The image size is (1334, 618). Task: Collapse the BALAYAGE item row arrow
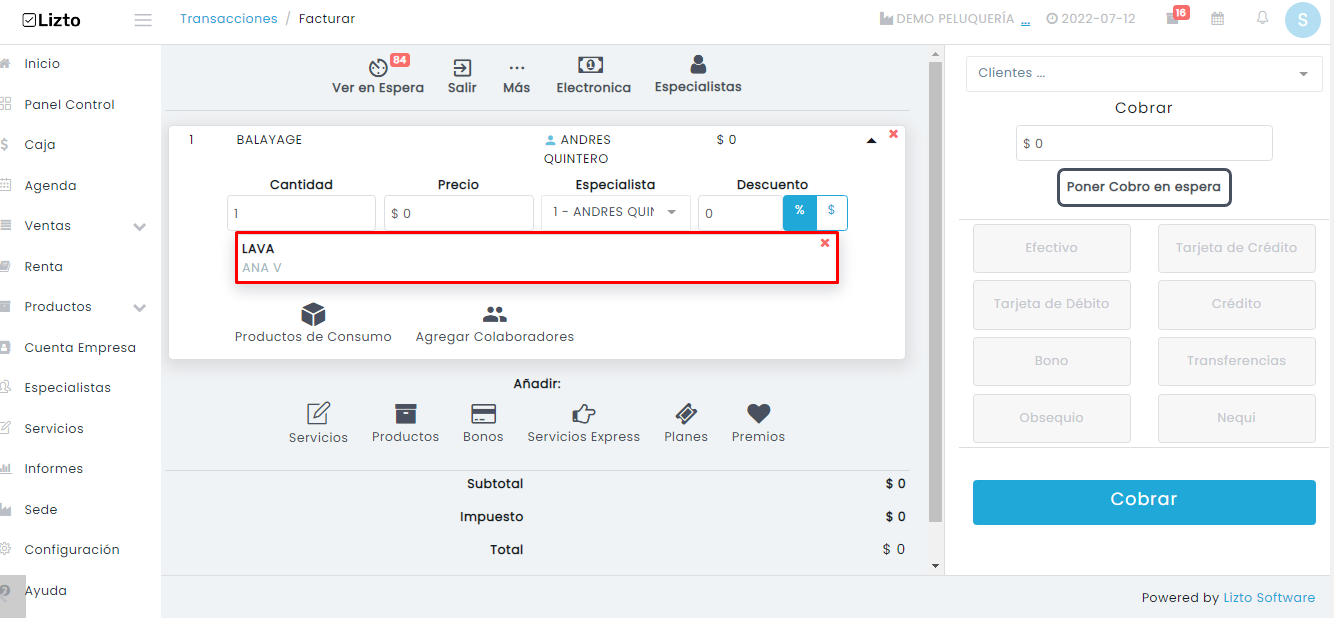871,141
